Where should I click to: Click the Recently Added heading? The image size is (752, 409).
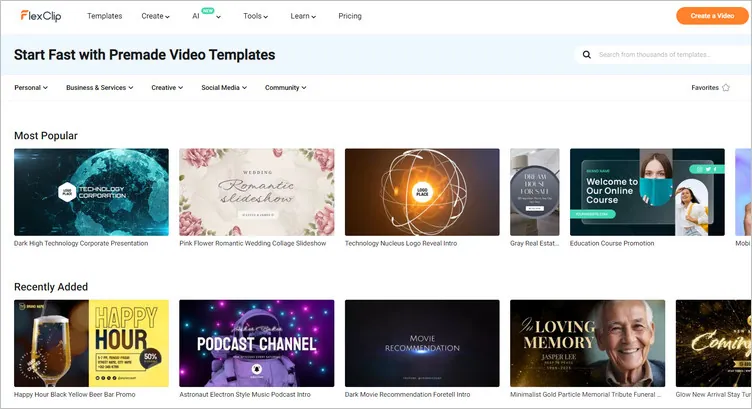(51, 287)
